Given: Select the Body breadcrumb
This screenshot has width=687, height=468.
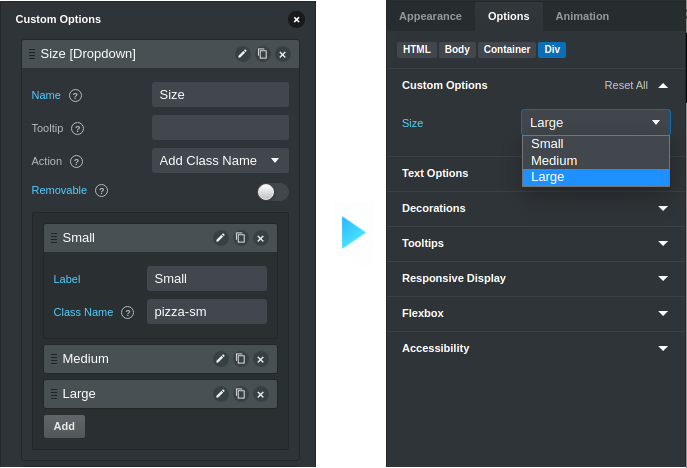Looking at the screenshot, I should coord(457,50).
